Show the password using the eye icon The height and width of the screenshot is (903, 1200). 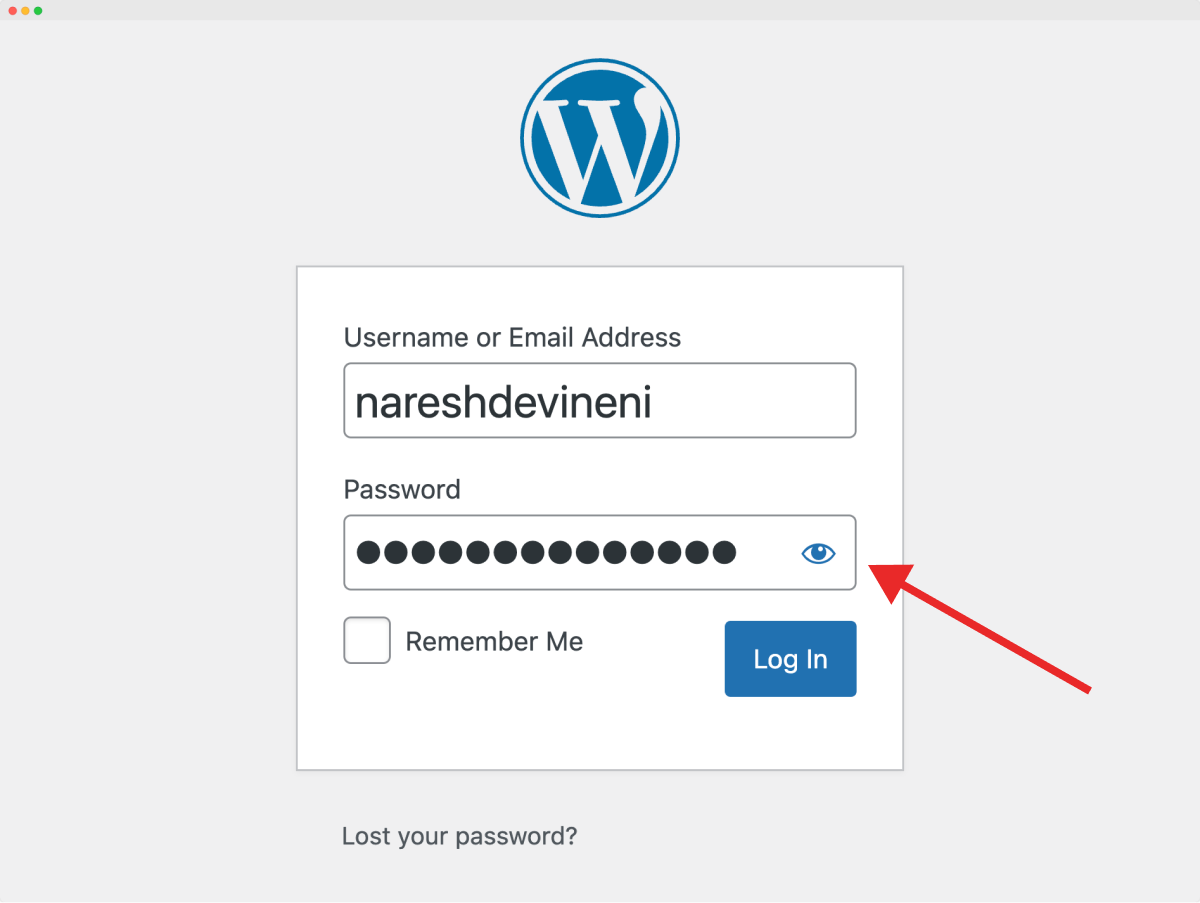(818, 553)
